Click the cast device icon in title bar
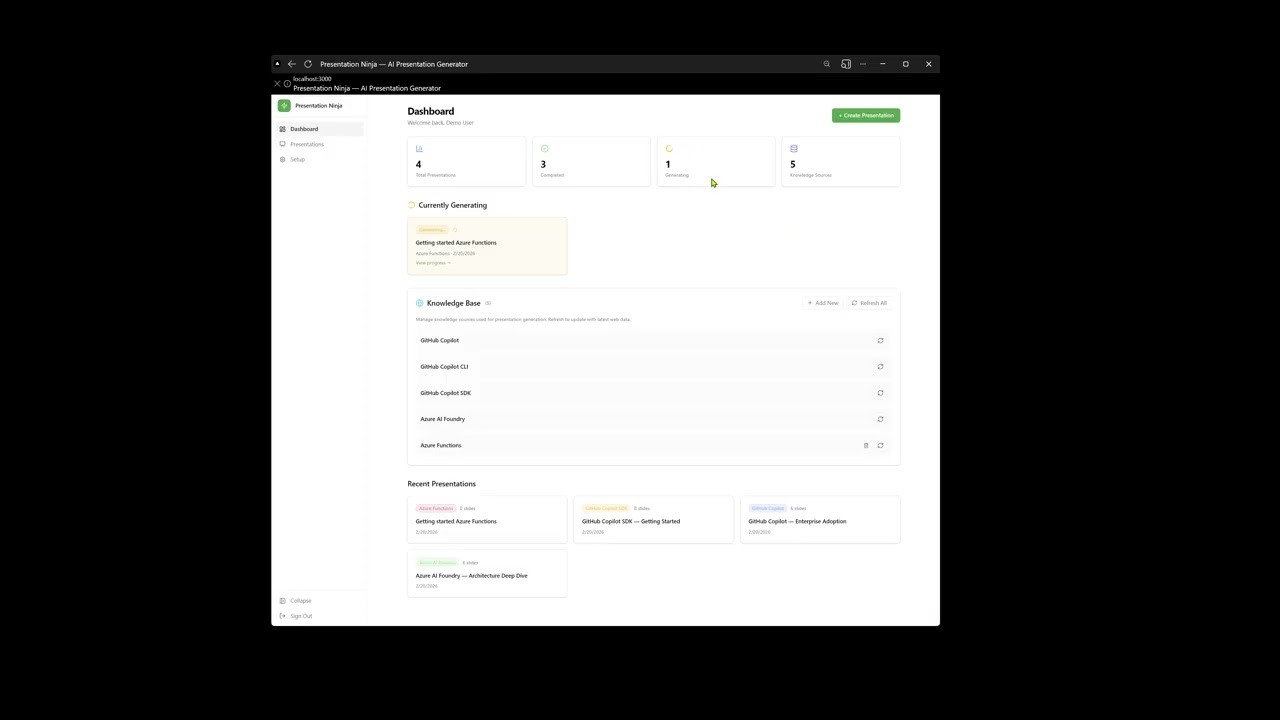 pos(846,64)
